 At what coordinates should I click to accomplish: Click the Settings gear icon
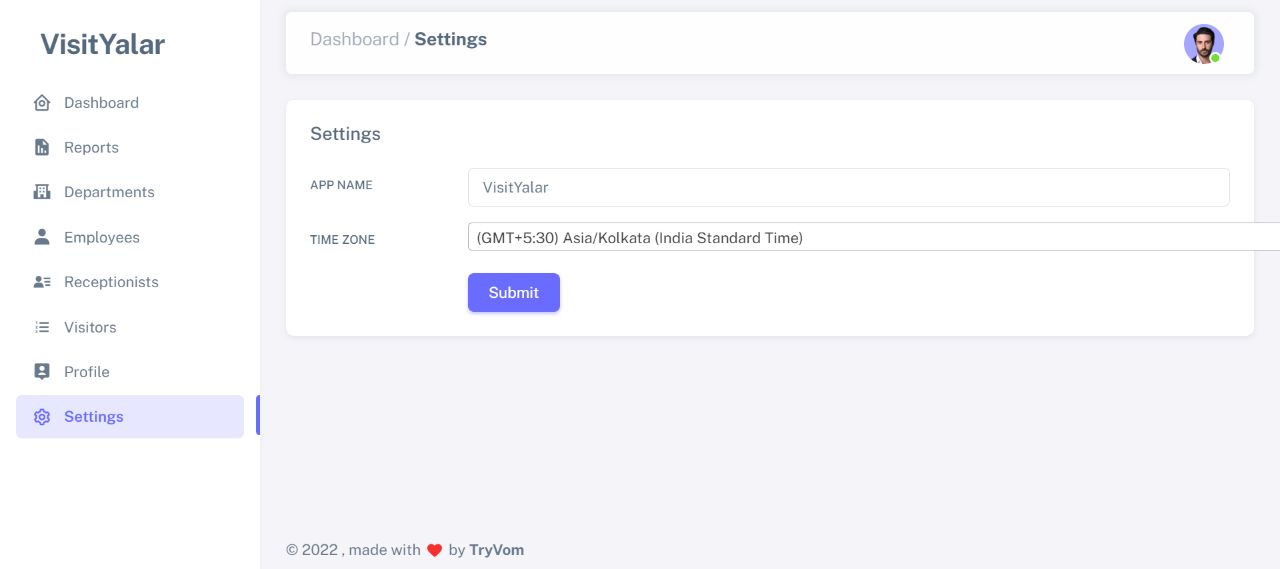[x=42, y=417]
